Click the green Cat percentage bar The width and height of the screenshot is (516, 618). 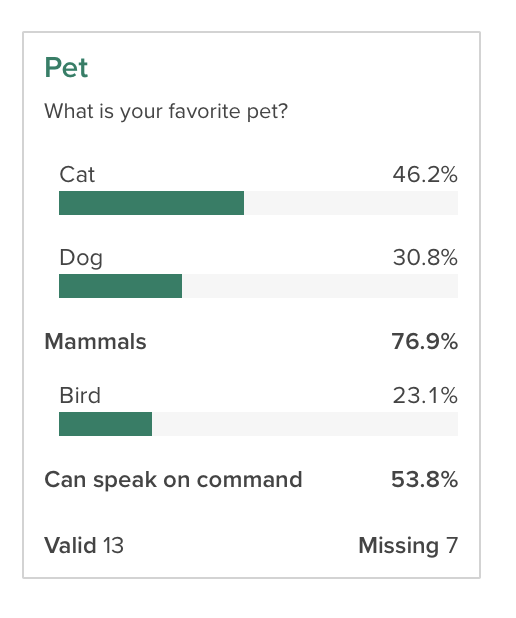point(151,203)
